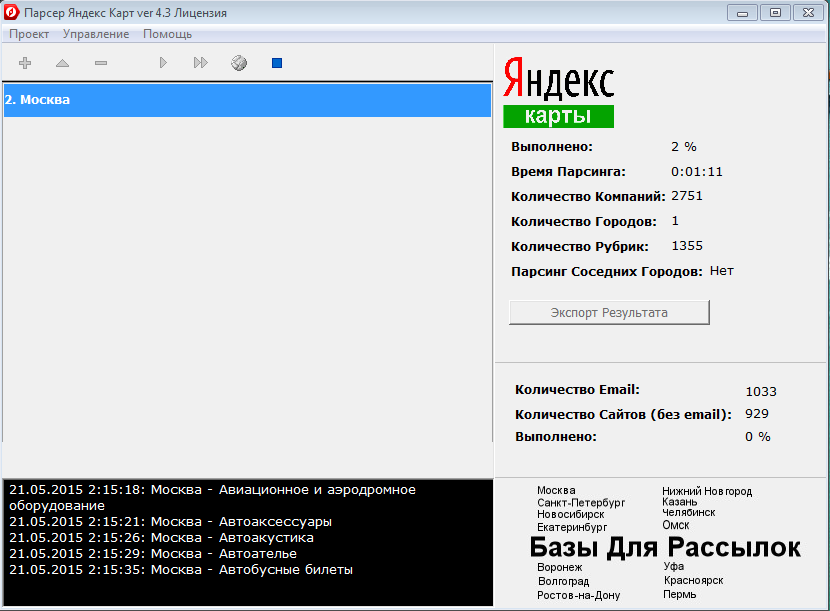This screenshot has width=830, height=611.
Task: Click the Экспорт Результата button
Action: [609, 312]
